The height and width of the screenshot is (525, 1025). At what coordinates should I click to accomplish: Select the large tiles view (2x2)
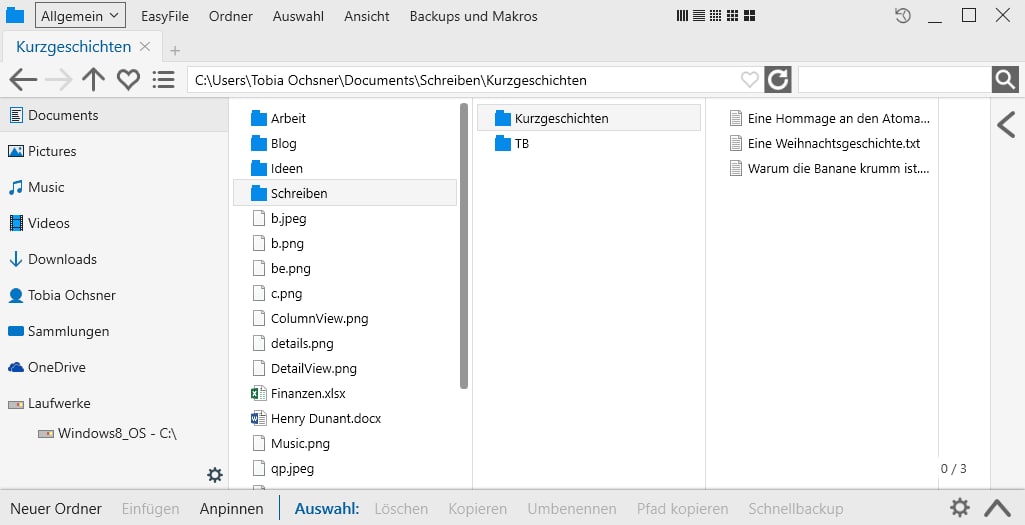pos(750,16)
